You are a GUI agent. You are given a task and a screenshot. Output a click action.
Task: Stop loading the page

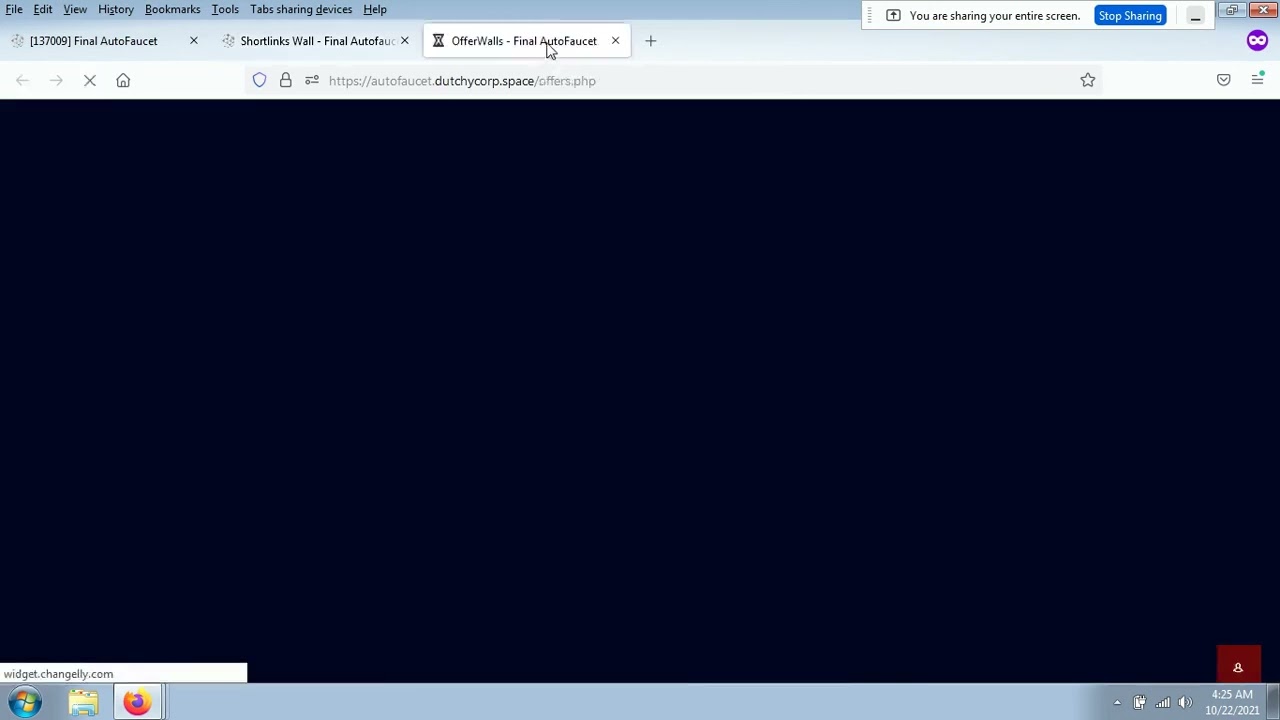90,80
